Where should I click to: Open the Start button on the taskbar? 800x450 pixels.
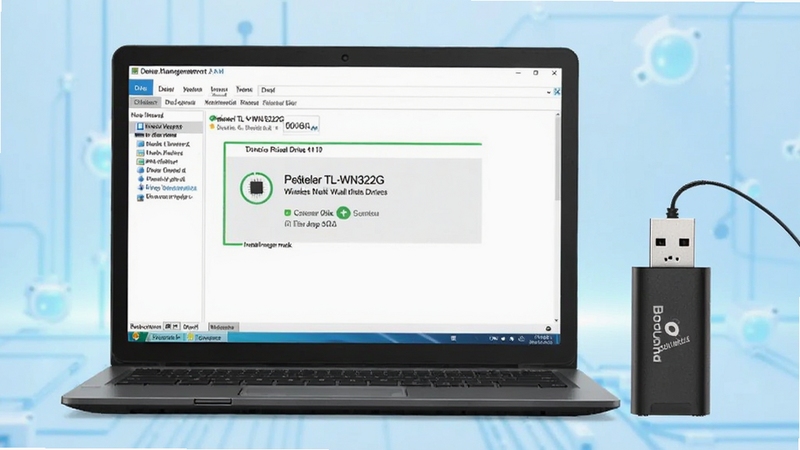[x=136, y=337]
